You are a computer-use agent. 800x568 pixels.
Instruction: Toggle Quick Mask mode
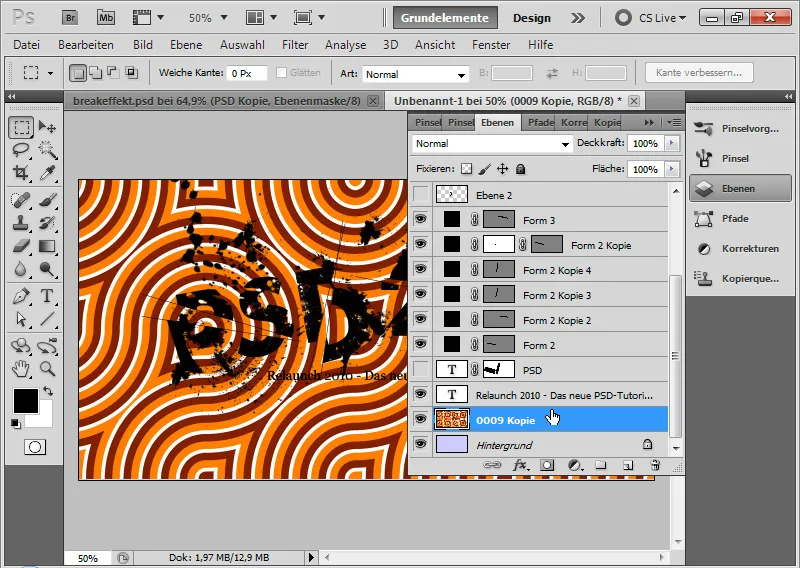coord(35,447)
